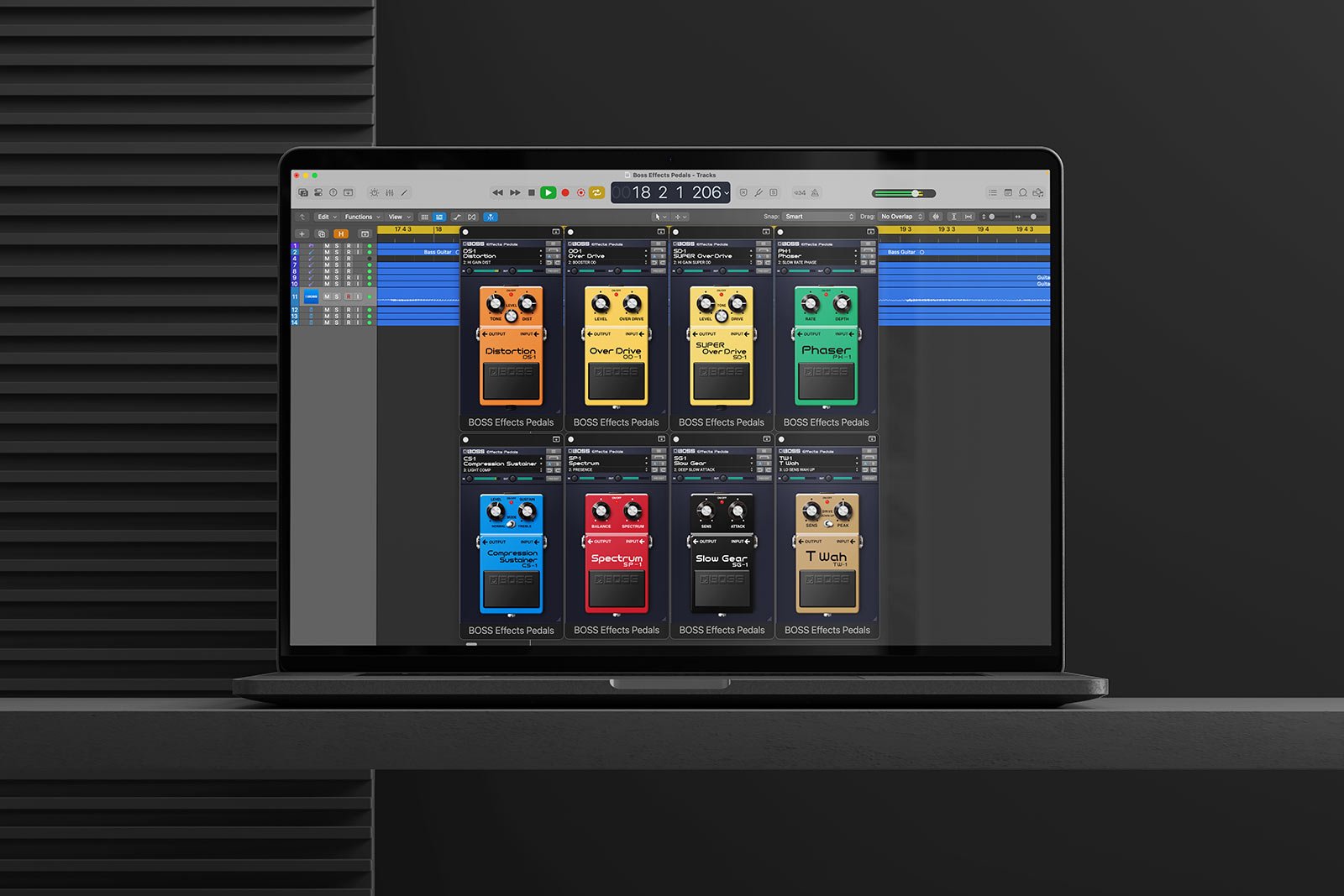Toggle the metronome click
Viewport: 1344px width, 896px height.
click(815, 192)
